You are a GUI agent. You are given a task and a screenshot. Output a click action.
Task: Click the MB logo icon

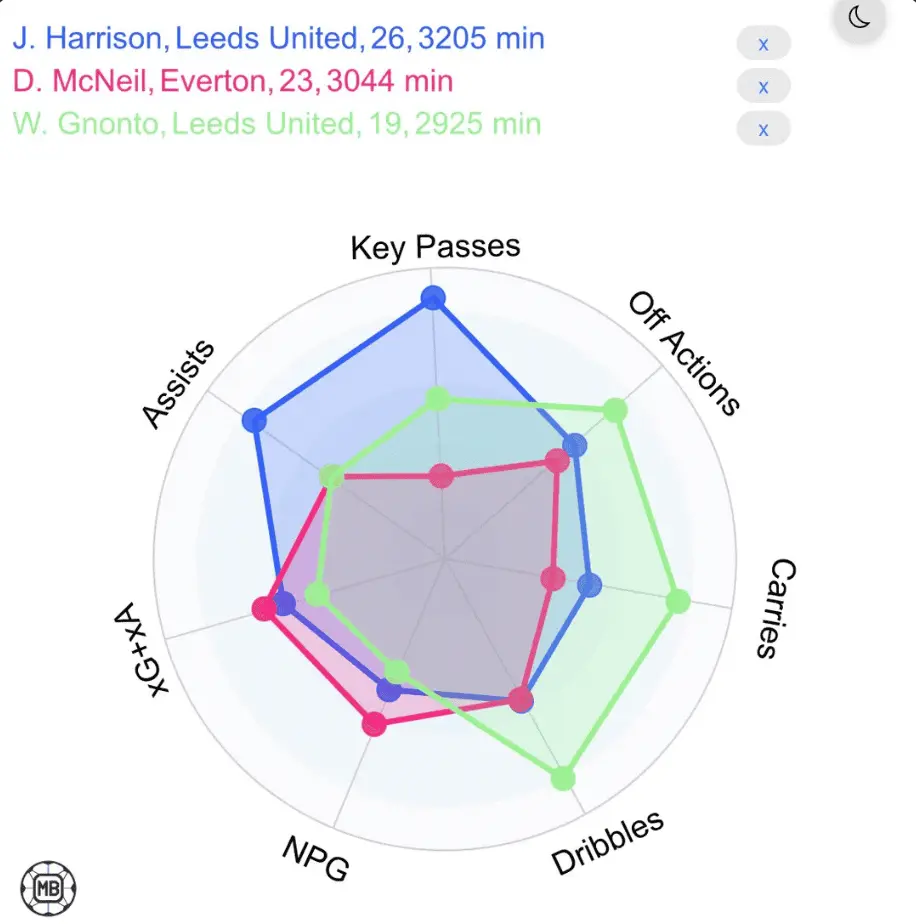point(48,888)
